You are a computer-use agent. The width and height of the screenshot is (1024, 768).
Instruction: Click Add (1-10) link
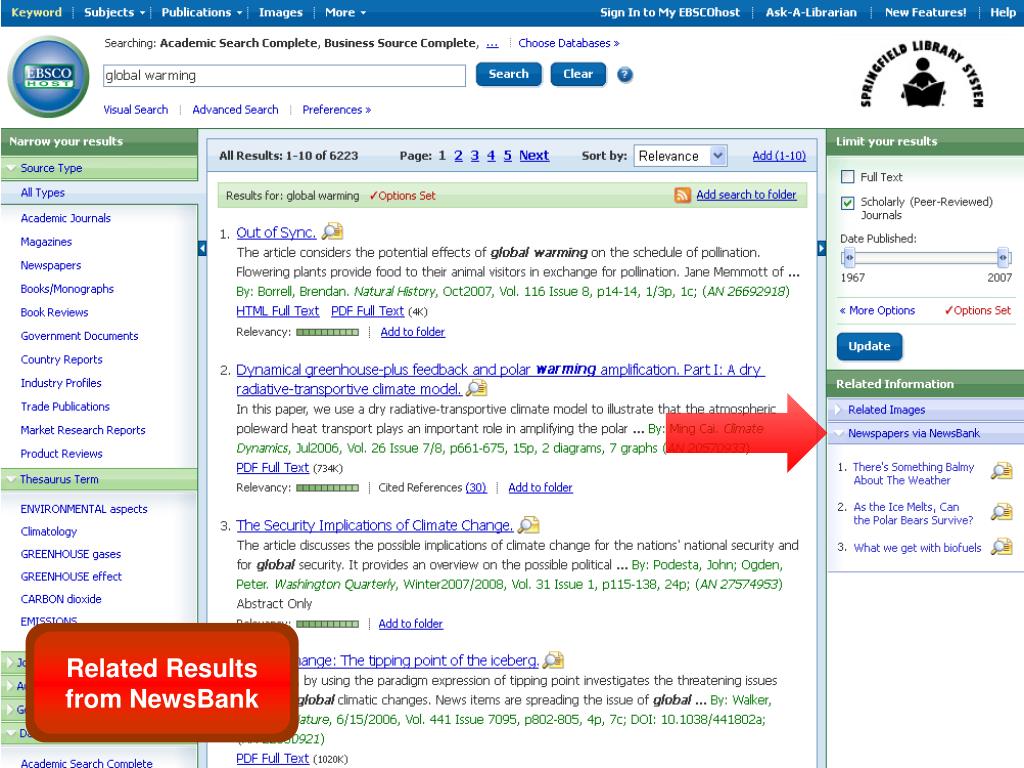[x=778, y=155]
